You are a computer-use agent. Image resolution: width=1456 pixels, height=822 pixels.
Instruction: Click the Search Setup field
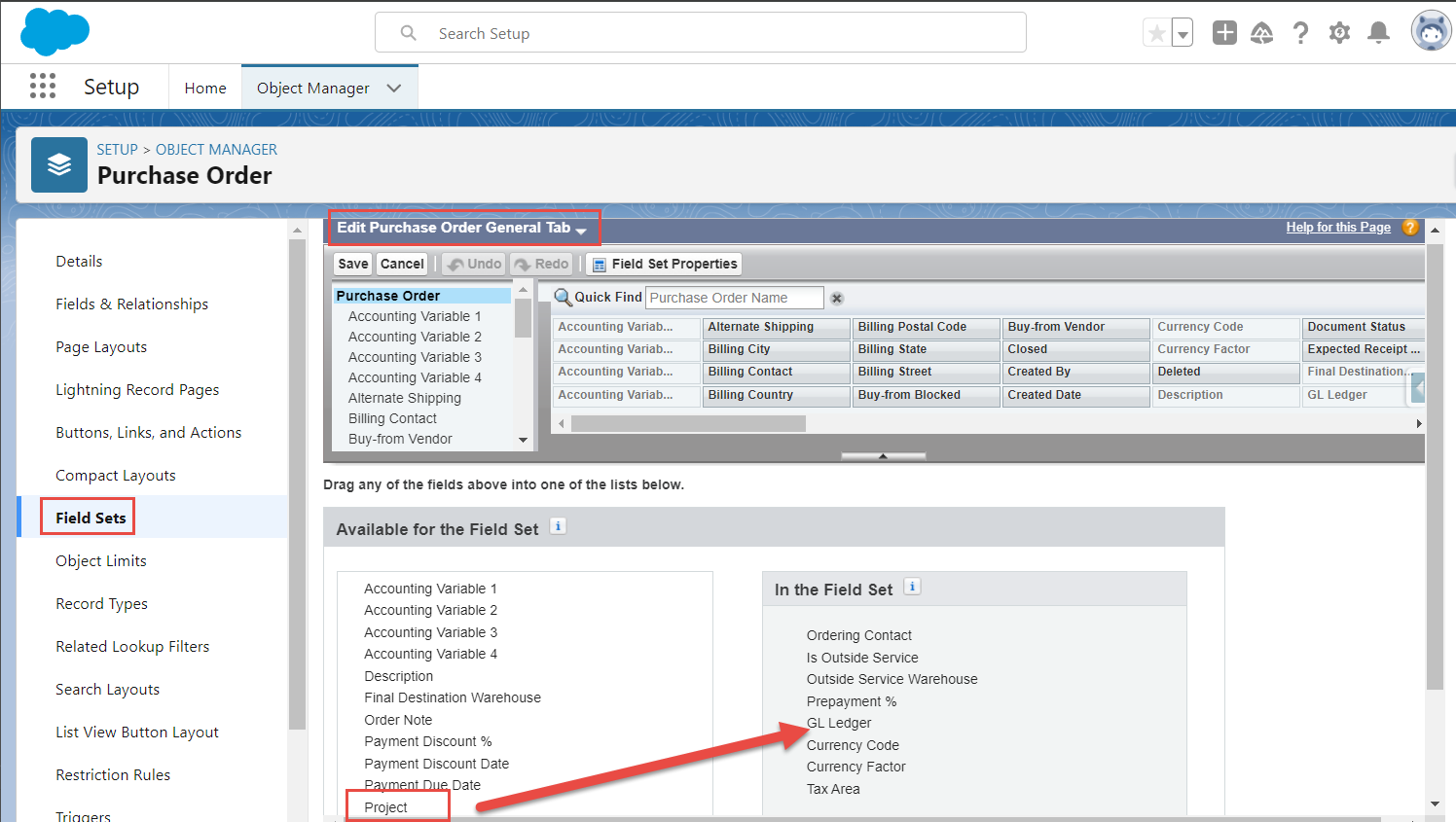(701, 33)
